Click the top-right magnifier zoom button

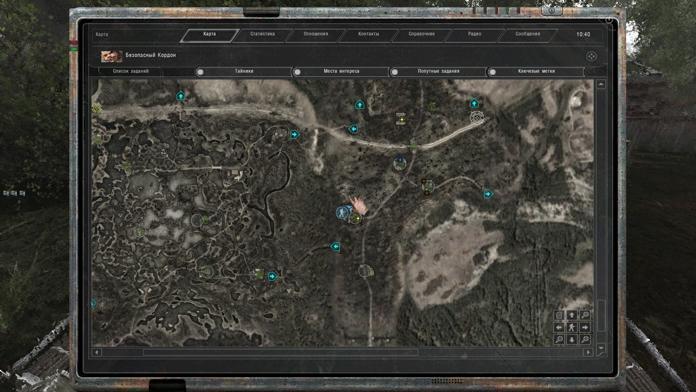point(585,315)
